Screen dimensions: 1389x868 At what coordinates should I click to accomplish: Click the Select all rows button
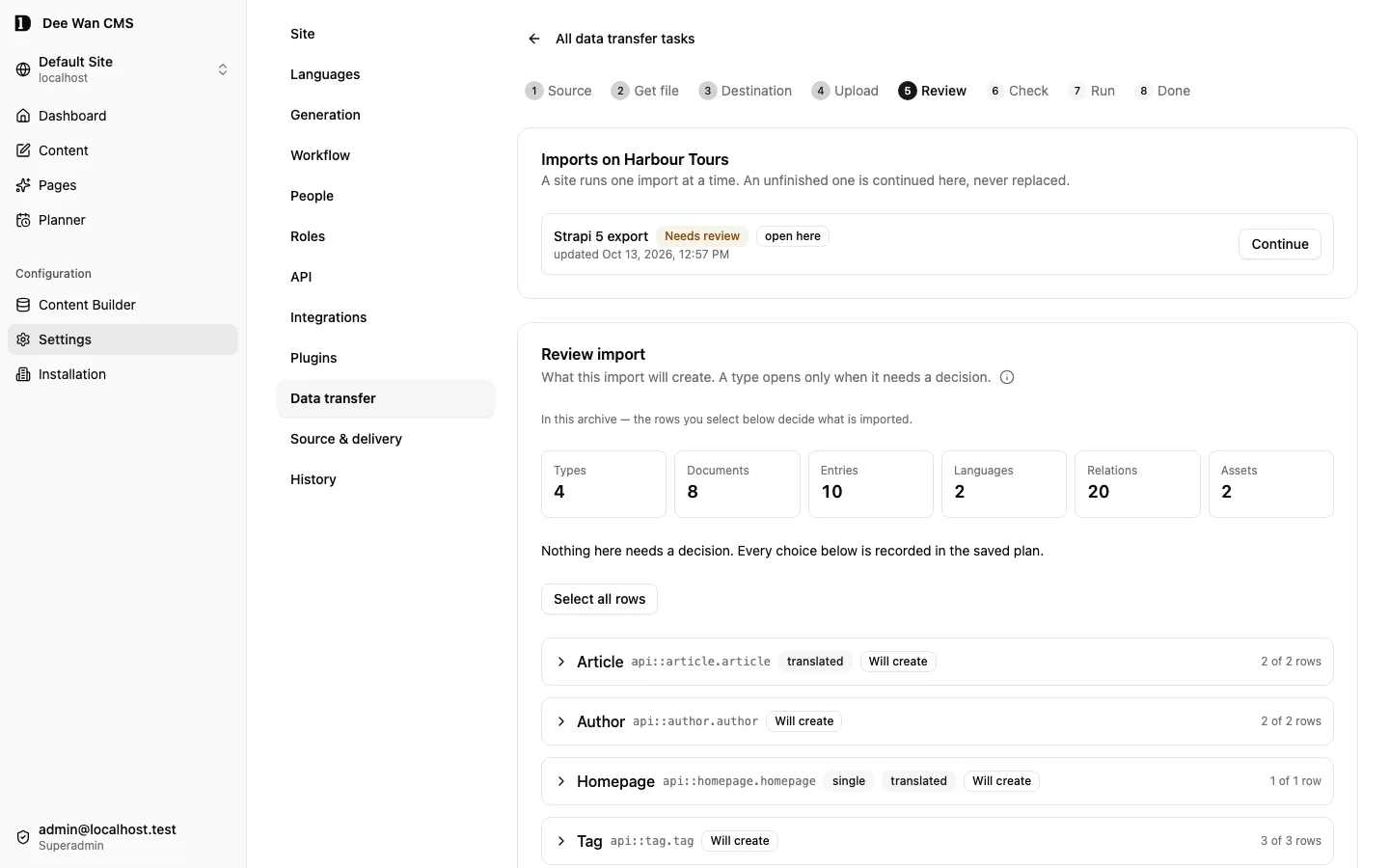point(599,599)
